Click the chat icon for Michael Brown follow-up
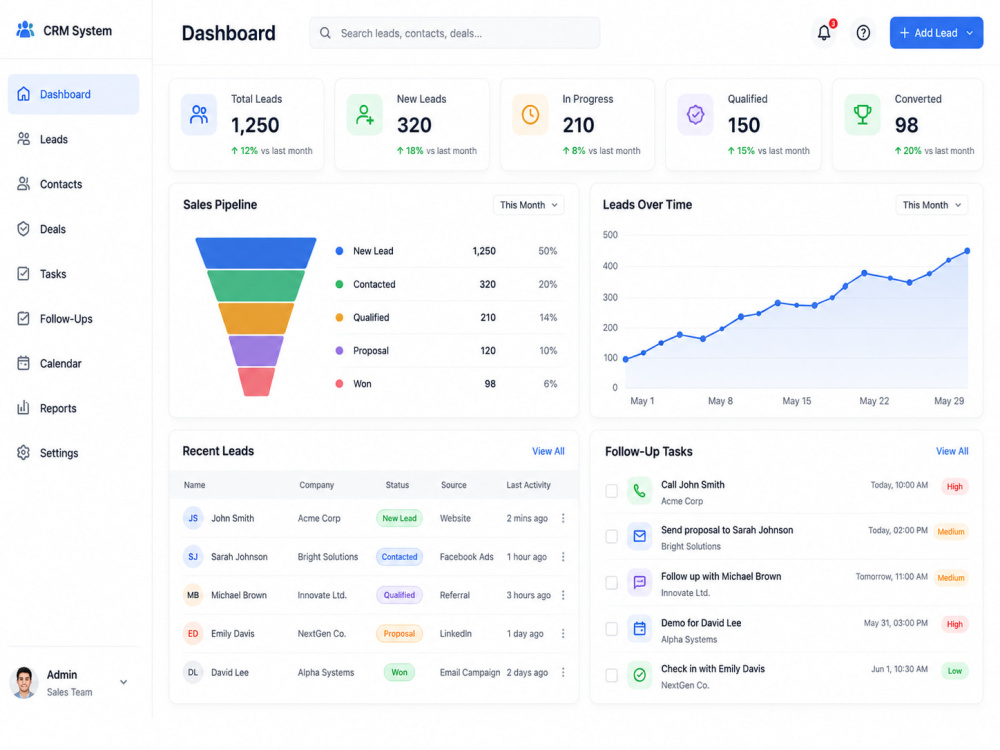This screenshot has height=750, width=1000. pyautogui.click(x=639, y=582)
